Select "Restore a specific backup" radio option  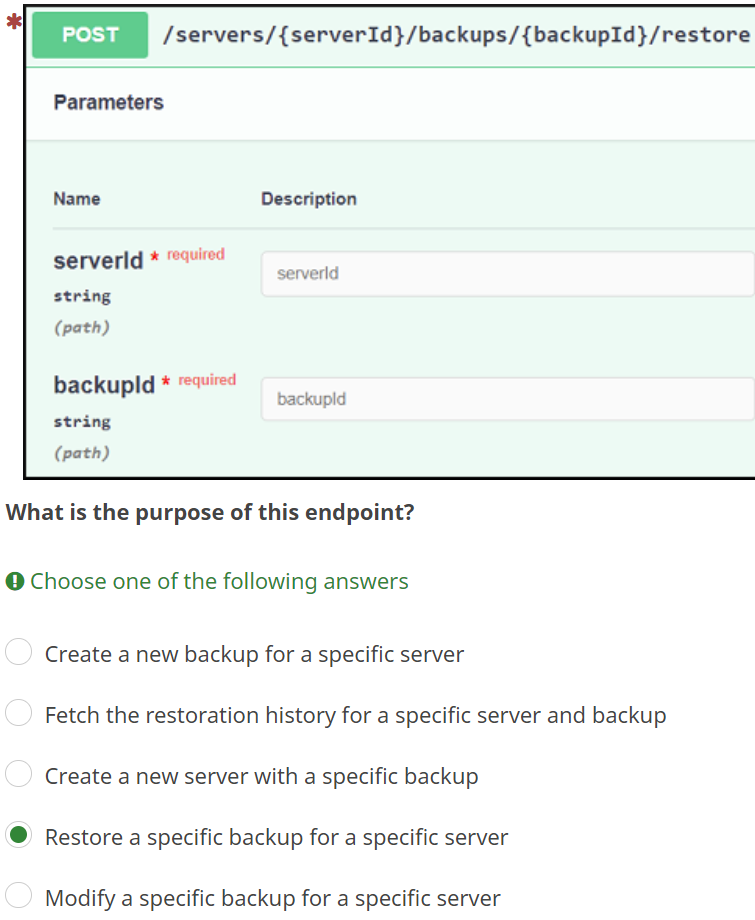pyautogui.click(x=19, y=836)
